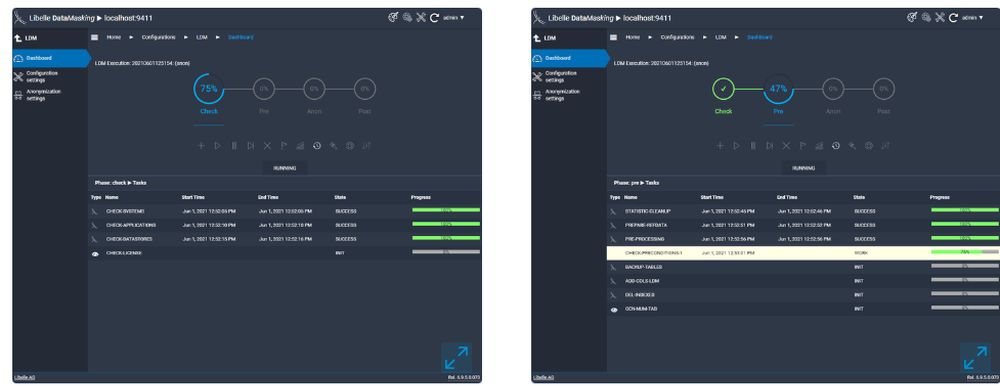The width and height of the screenshot is (1000, 386).
Task: Click the DEL-INDEXES task row
Action: 804,295
